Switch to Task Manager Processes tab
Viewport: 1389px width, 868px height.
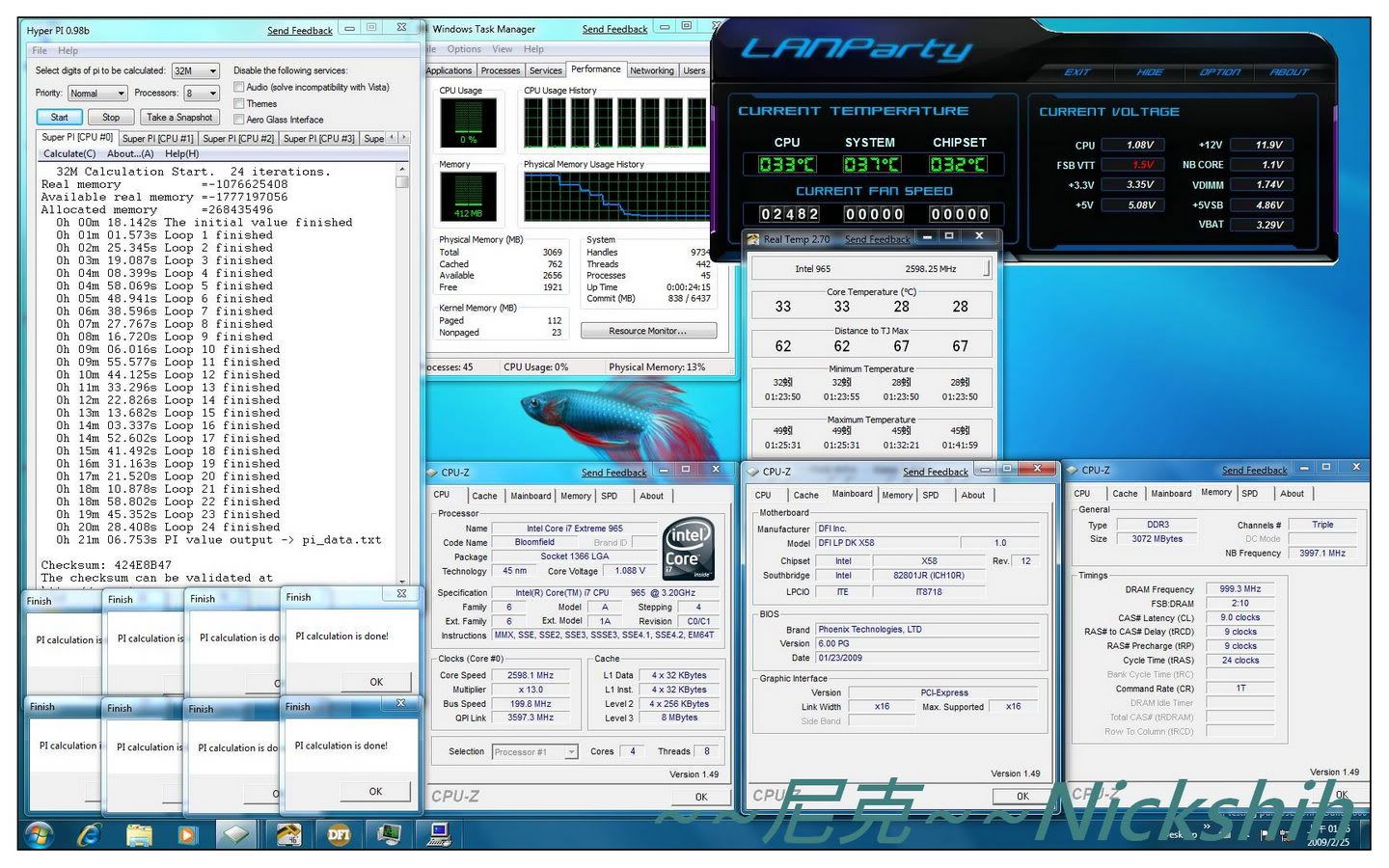click(x=501, y=70)
